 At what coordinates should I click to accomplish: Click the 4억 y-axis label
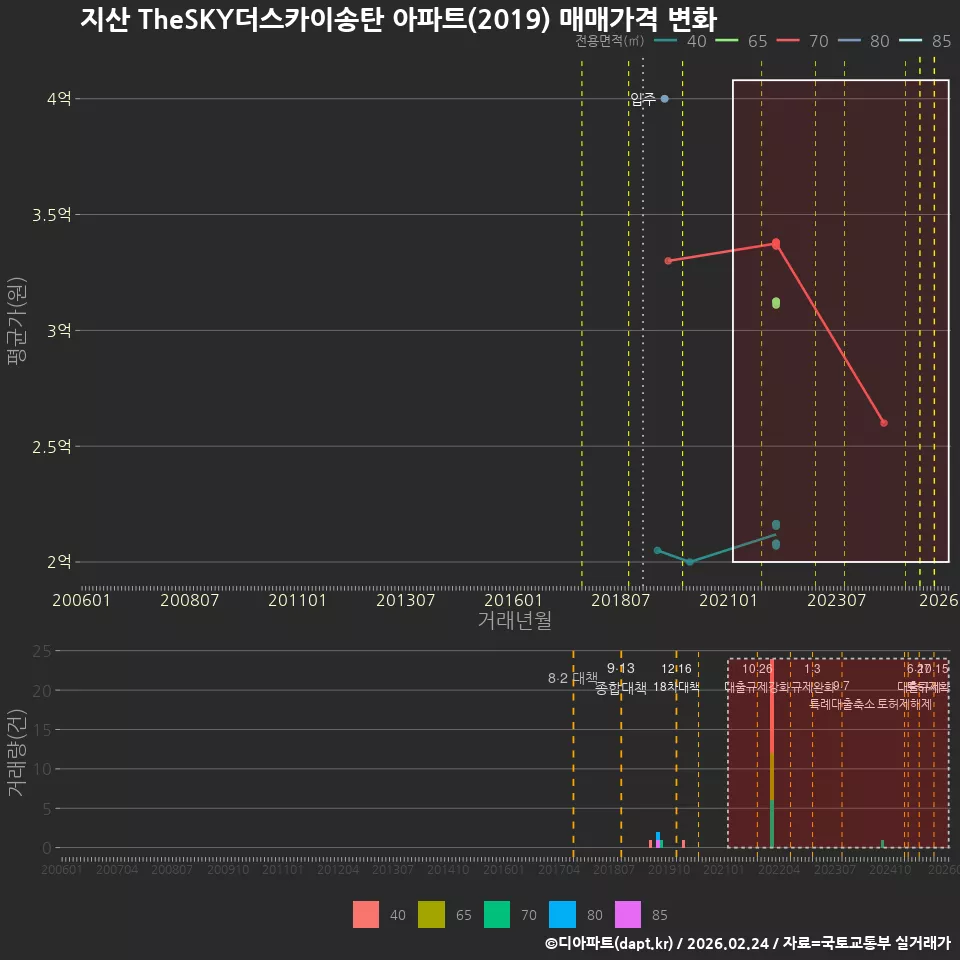[x=59, y=99]
